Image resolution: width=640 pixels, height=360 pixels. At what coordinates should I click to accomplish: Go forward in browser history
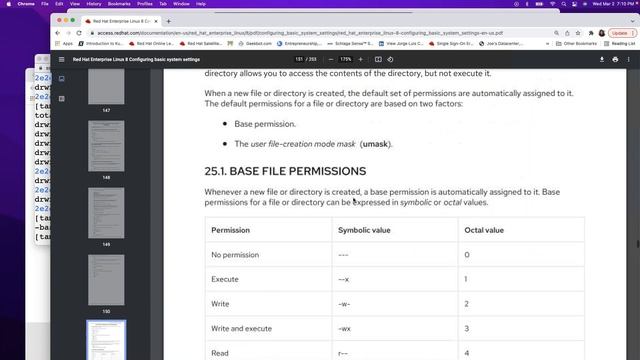click(68, 33)
